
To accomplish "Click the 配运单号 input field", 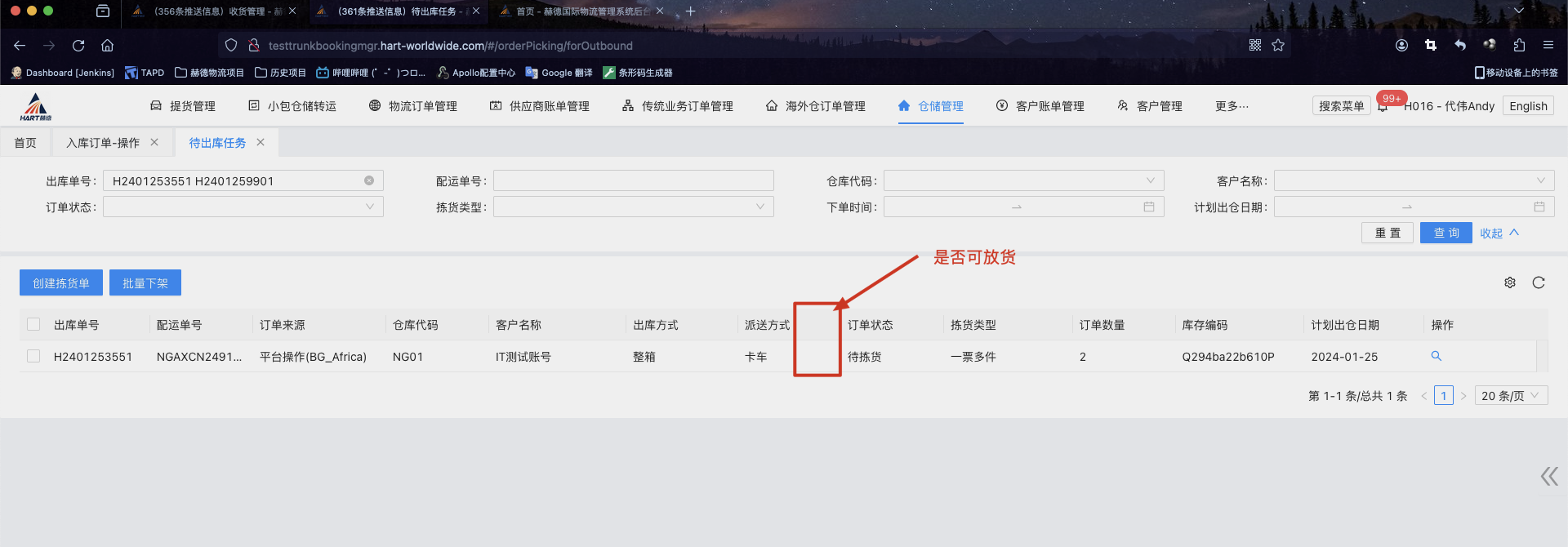I will (x=633, y=180).
